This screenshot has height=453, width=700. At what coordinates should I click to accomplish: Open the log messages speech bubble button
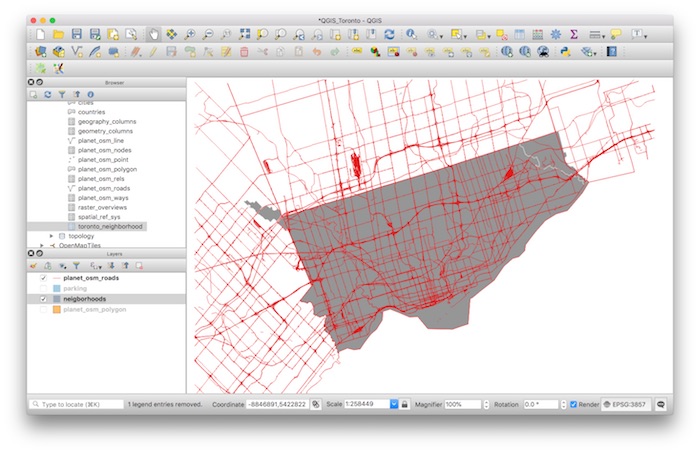(x=661, y=404)
